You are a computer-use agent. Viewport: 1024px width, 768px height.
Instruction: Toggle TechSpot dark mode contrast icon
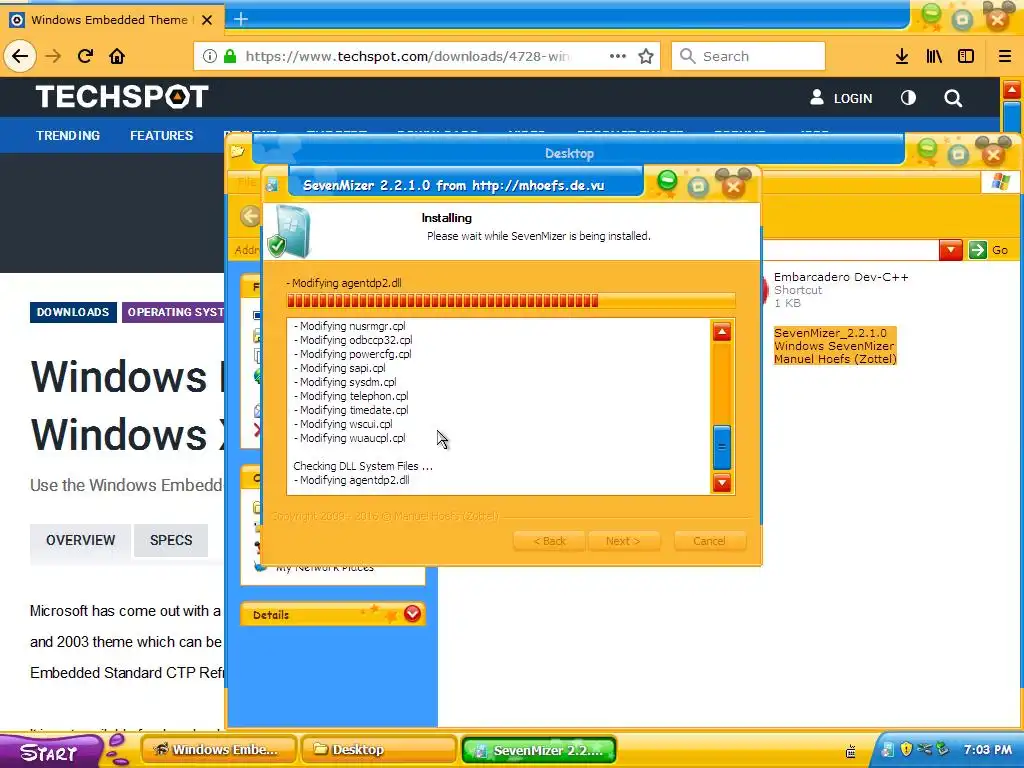(908, 98)
